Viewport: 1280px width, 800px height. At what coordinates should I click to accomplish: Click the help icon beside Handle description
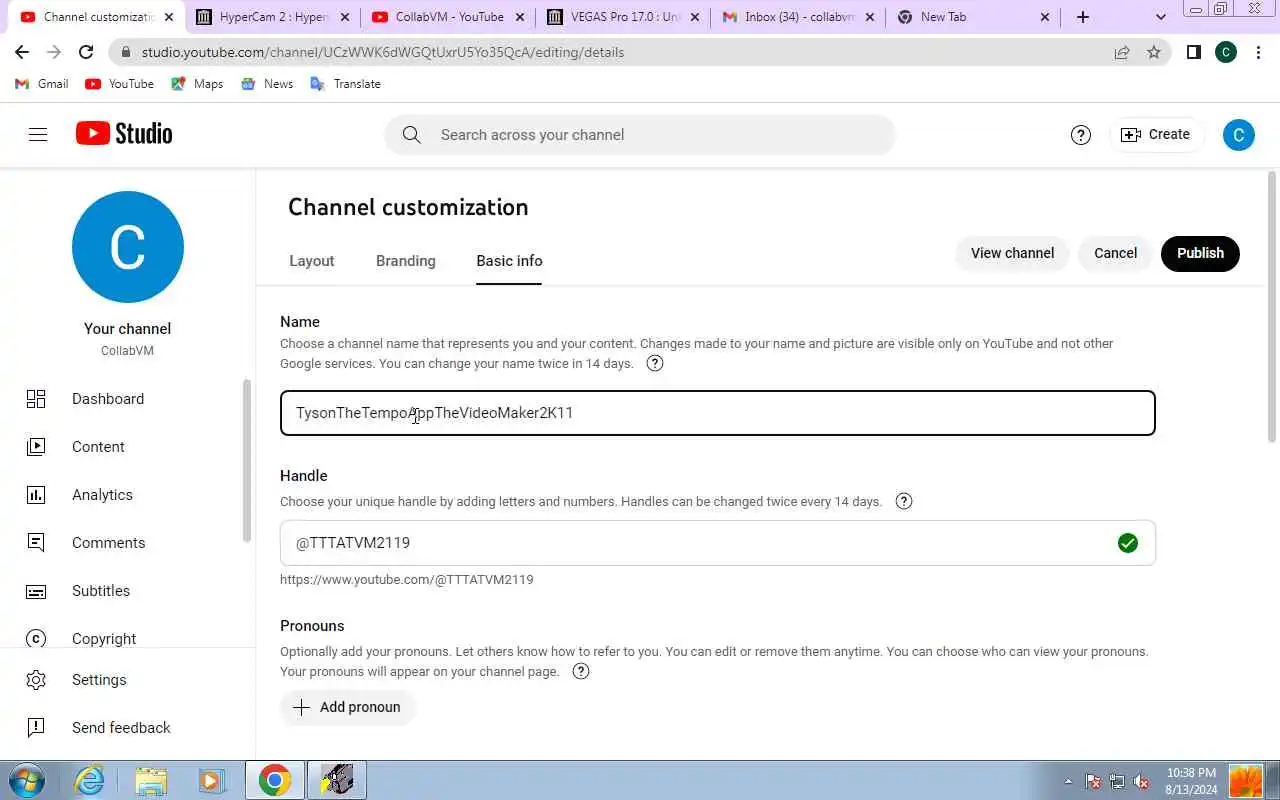point(904,501)
